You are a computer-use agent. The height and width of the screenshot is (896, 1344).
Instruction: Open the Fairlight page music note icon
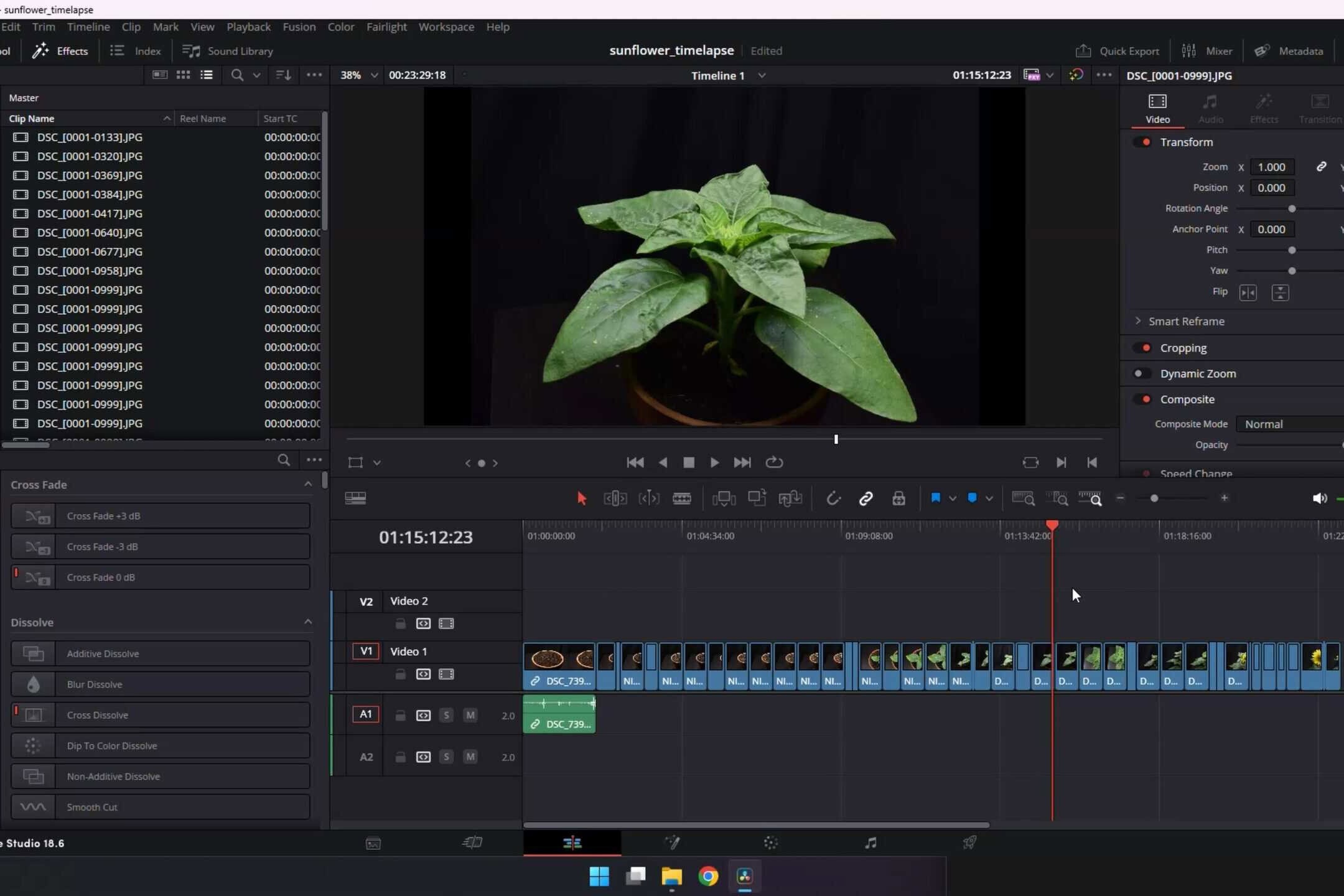[870, 843]
